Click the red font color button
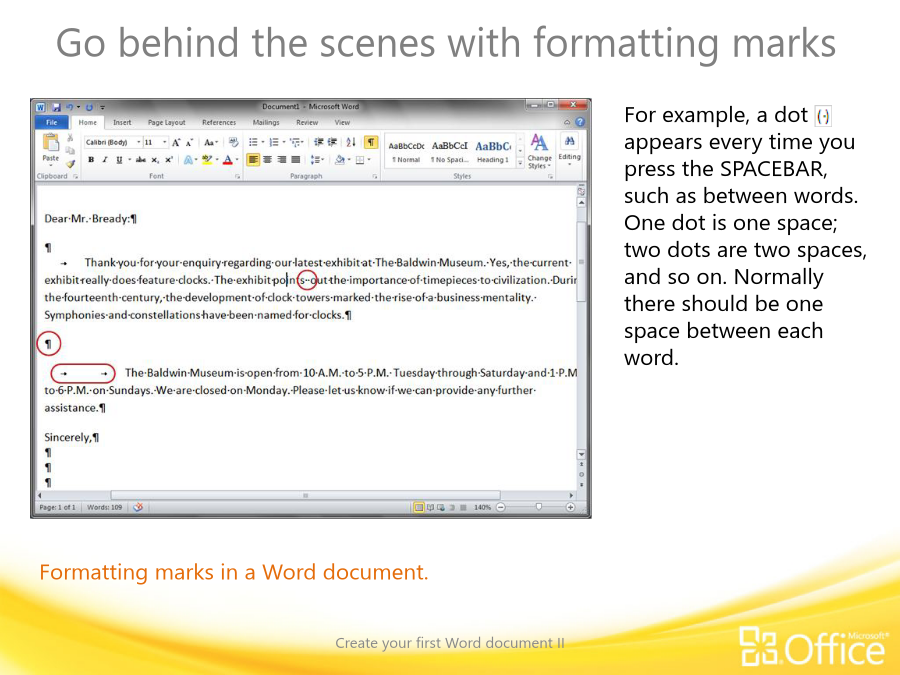900x675 pixels. click(x=228, y=160)
